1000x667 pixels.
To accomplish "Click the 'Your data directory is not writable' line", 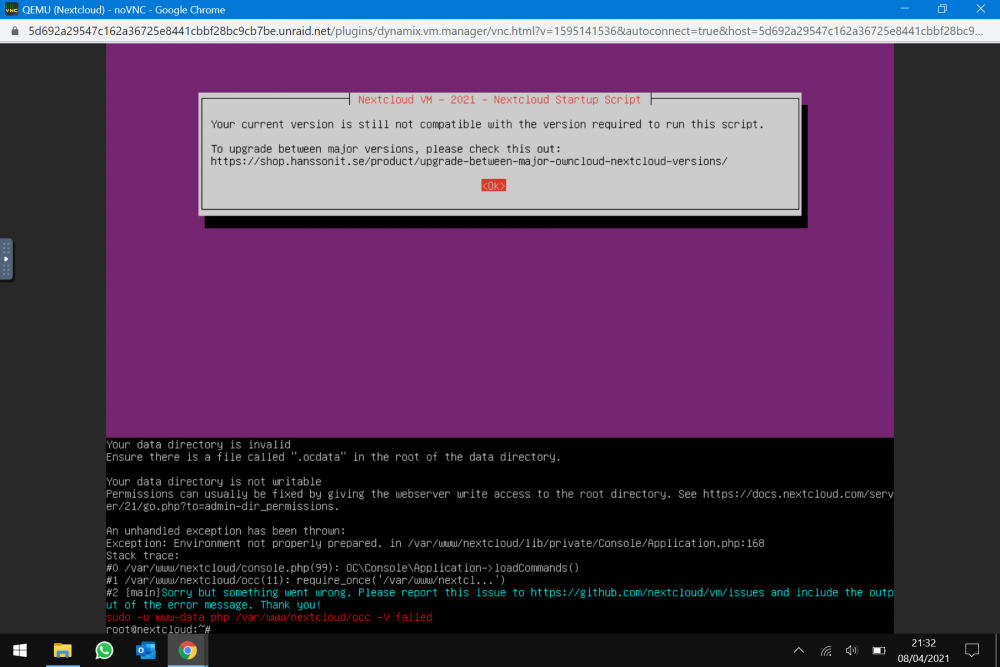I will tap(214, 481).
